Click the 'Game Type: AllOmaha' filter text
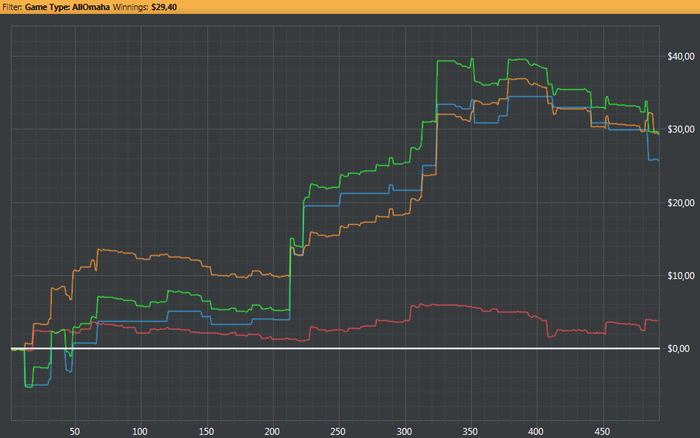 pos(67,7)
